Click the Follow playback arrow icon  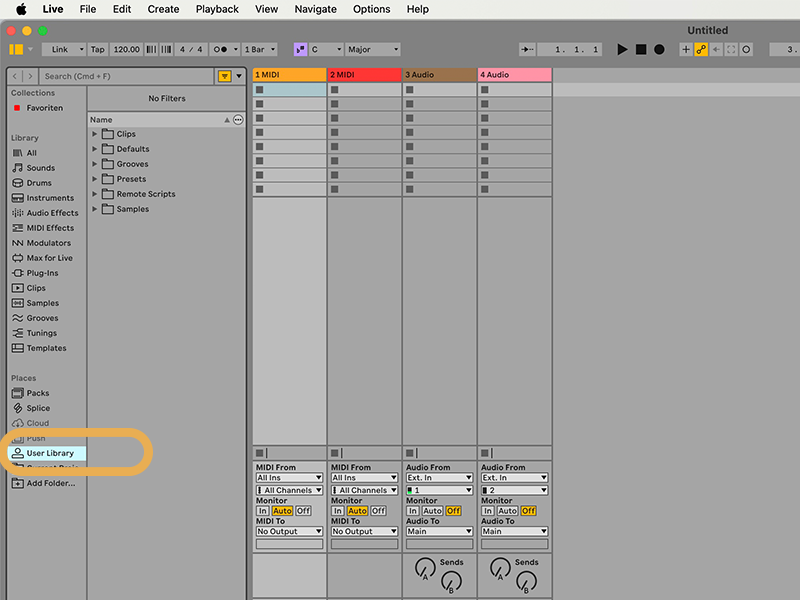coord(527,49)
